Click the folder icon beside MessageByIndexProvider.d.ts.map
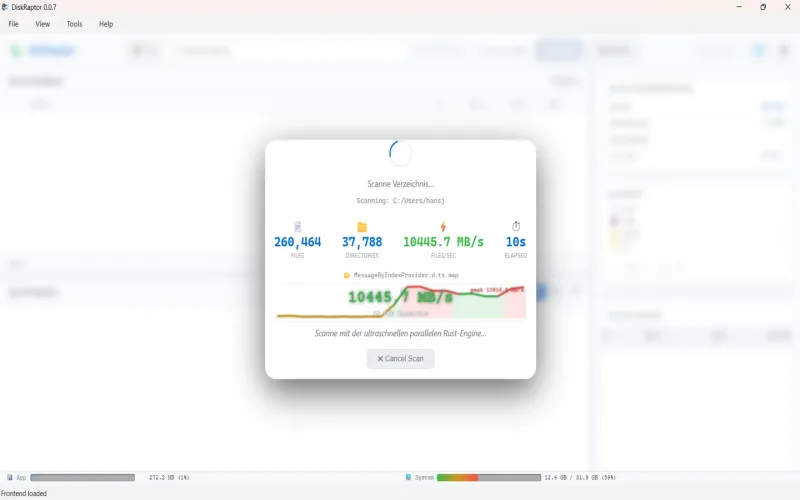800x500 pixels. (347, 276)
